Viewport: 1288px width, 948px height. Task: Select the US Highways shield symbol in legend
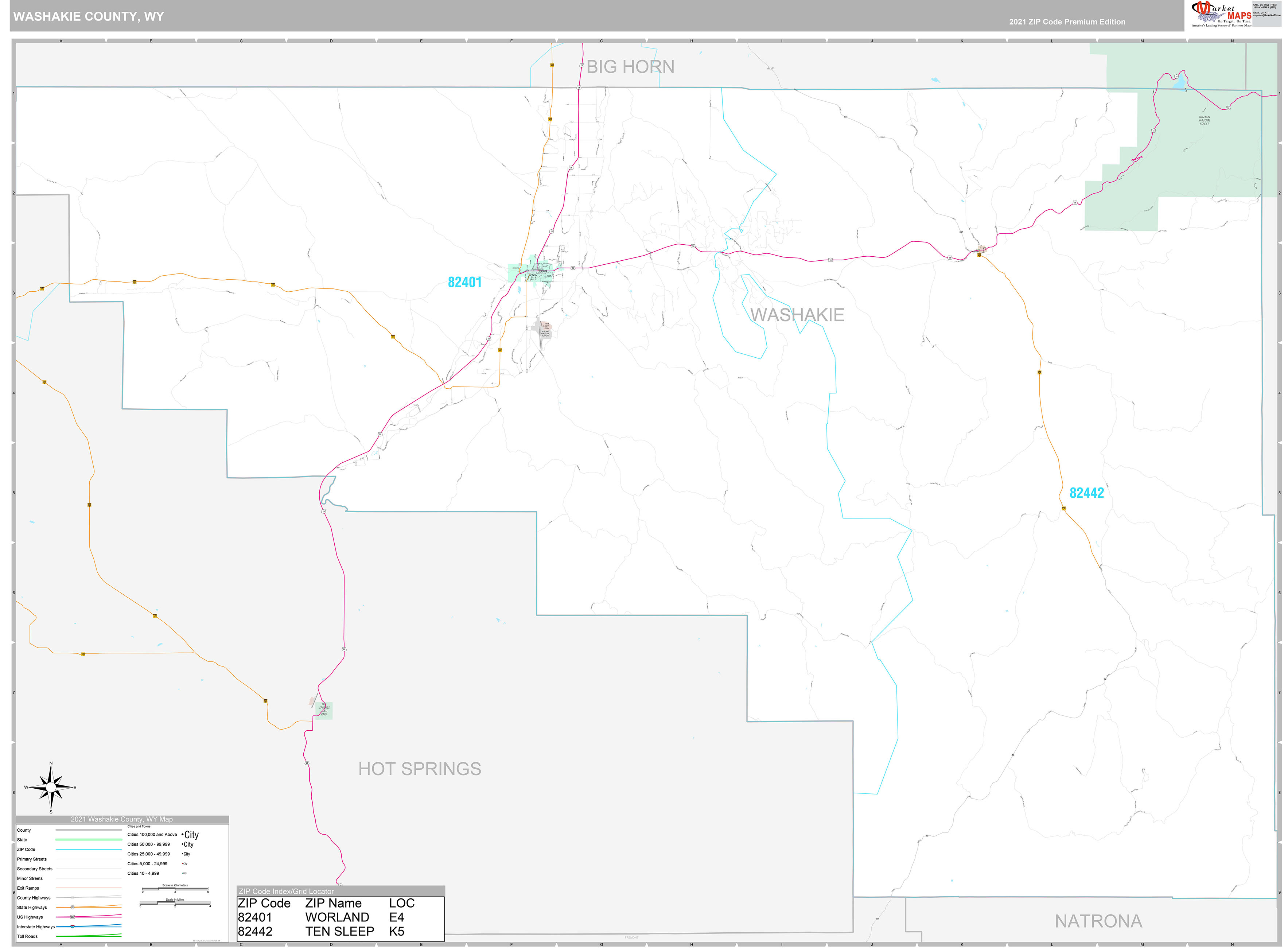[72, 917]
